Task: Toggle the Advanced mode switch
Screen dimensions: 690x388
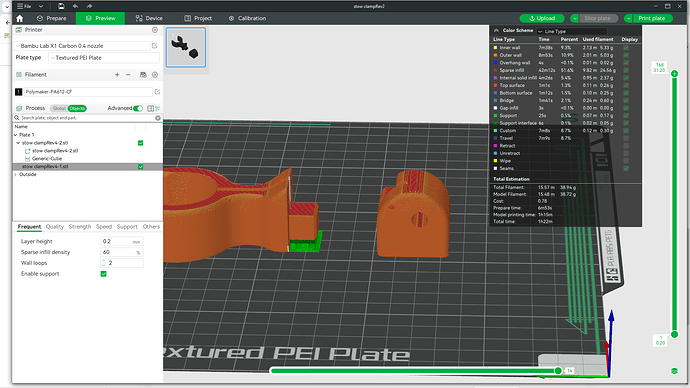Action: 138,108
